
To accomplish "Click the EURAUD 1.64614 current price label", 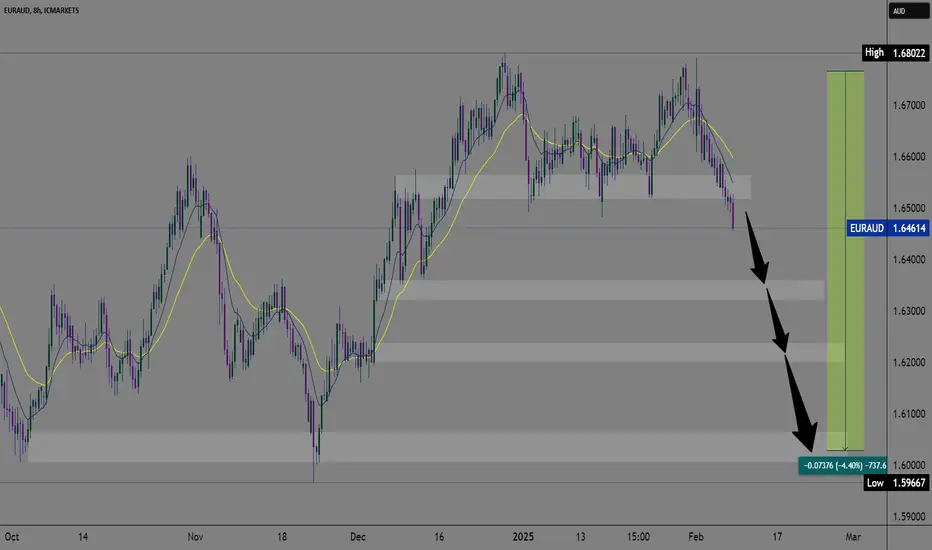I will 887,228.
